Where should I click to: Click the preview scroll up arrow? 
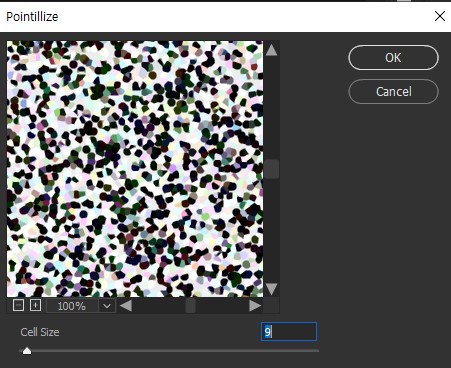(271, 50)
